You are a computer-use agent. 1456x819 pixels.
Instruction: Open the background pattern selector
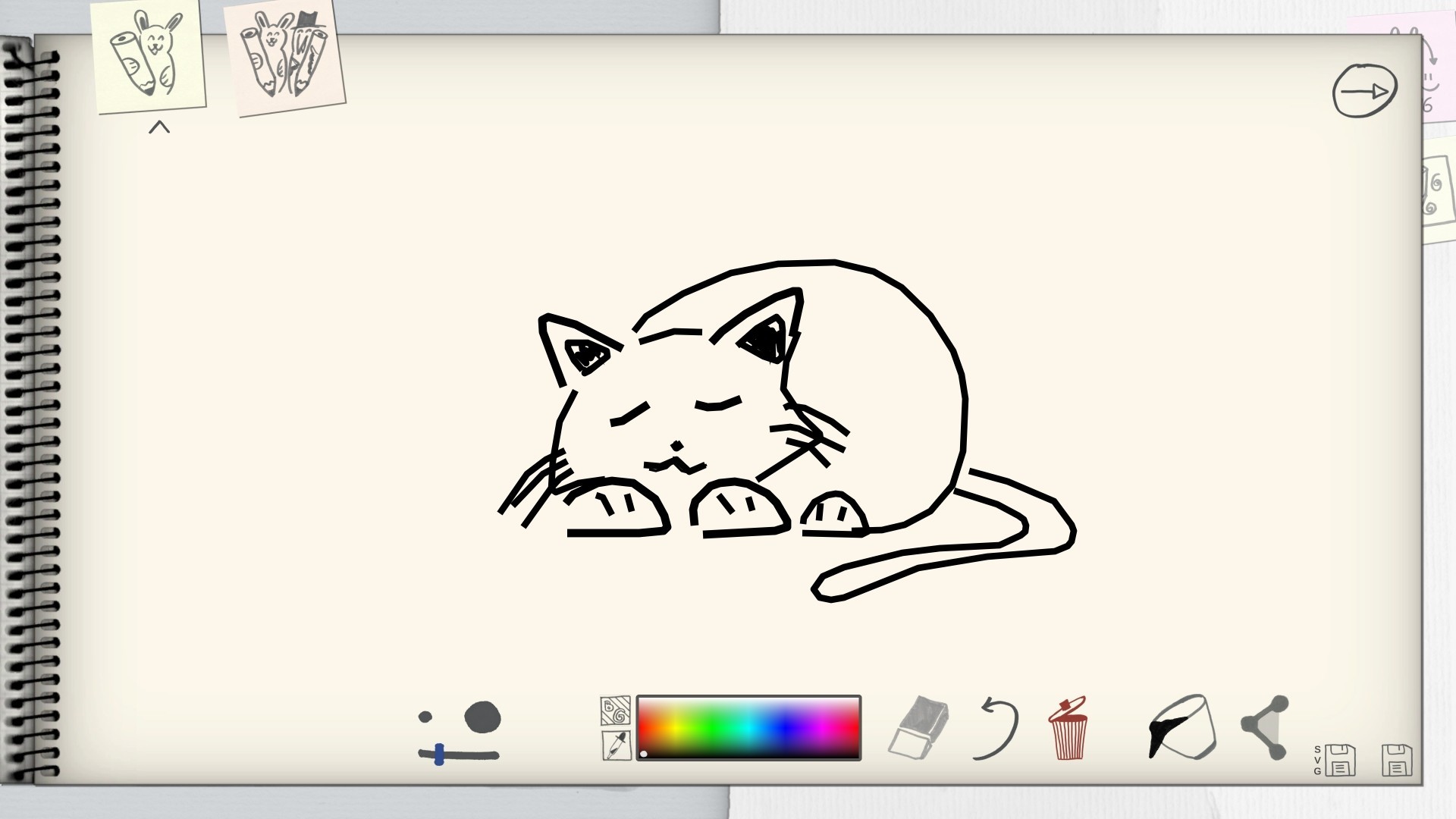point(616,711)
